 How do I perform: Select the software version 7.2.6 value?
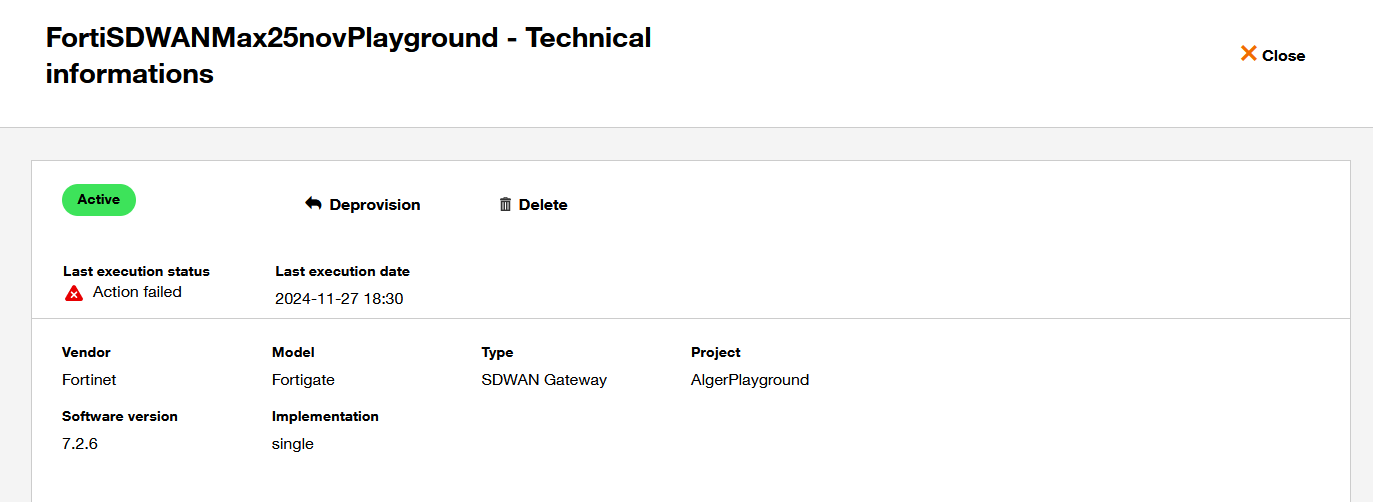80,444
